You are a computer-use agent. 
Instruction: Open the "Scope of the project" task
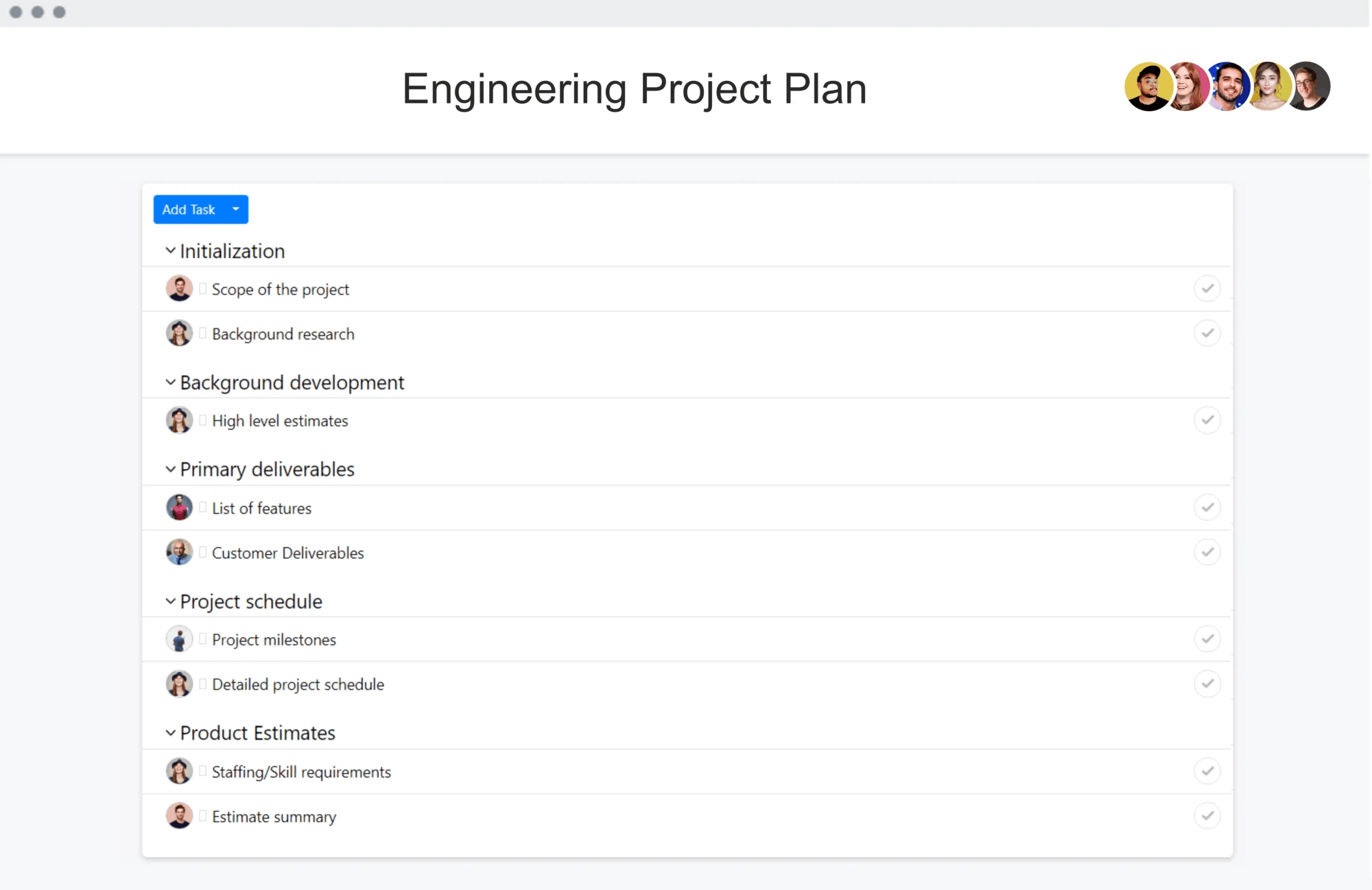coord(280,289)
